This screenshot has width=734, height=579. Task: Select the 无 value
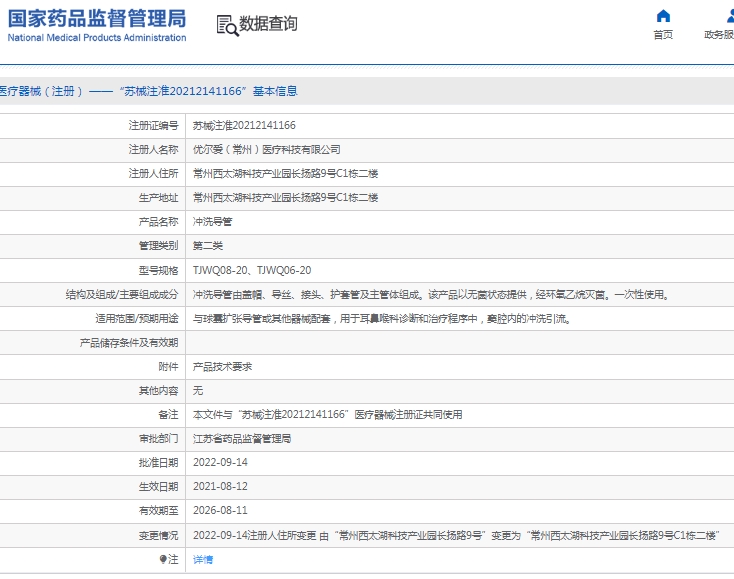(198, 391)
